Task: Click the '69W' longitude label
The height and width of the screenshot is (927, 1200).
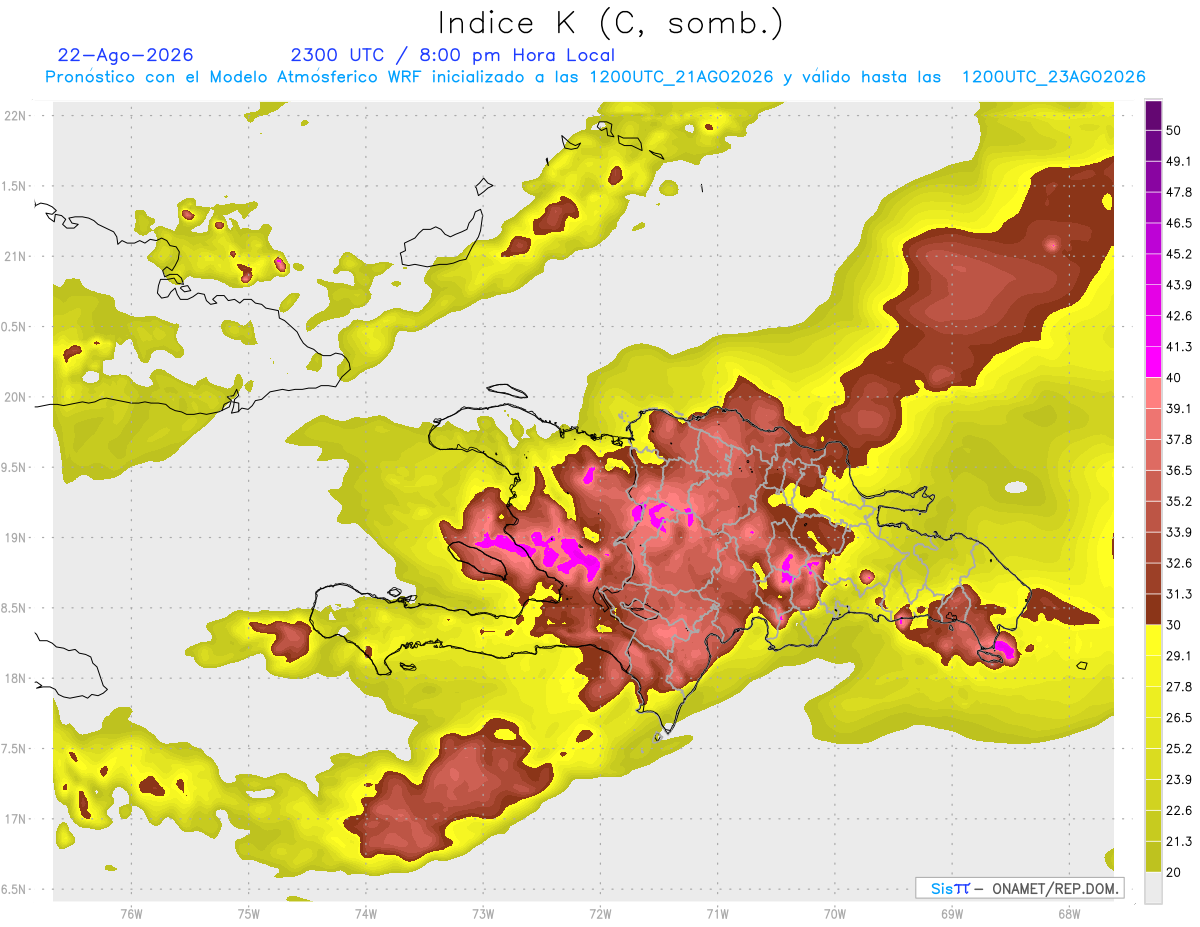Action: pos(952,913)
